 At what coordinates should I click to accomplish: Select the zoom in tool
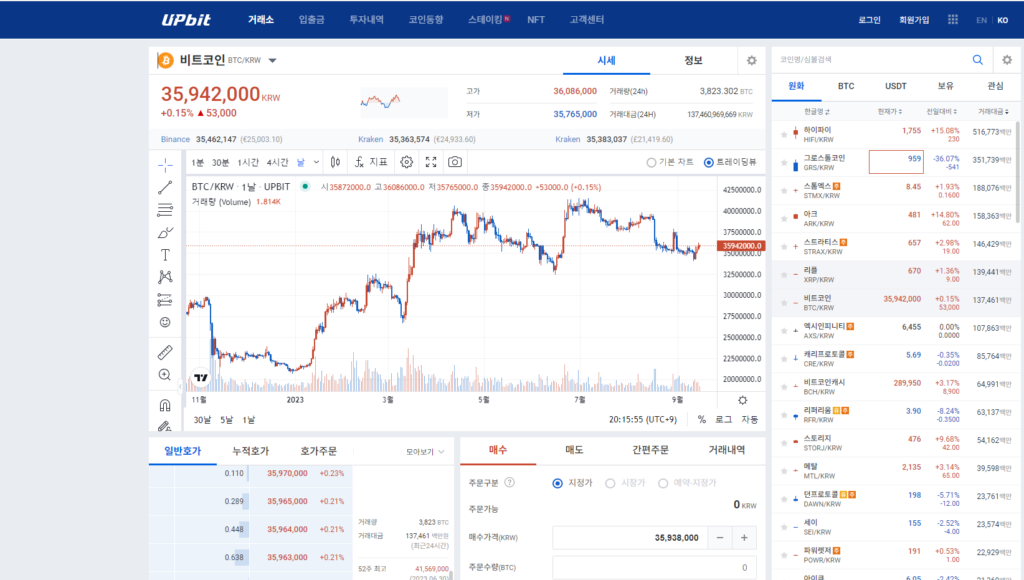[165, 375]
